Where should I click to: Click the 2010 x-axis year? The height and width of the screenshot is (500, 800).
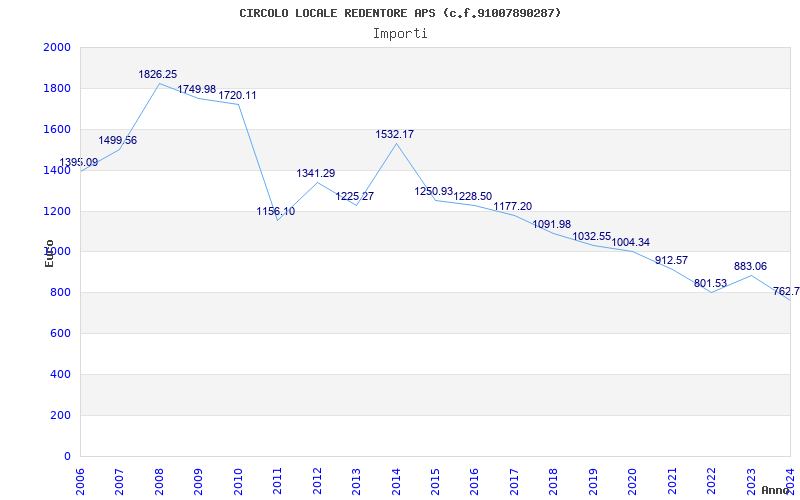pyautogui.click(x=238, y=482)
